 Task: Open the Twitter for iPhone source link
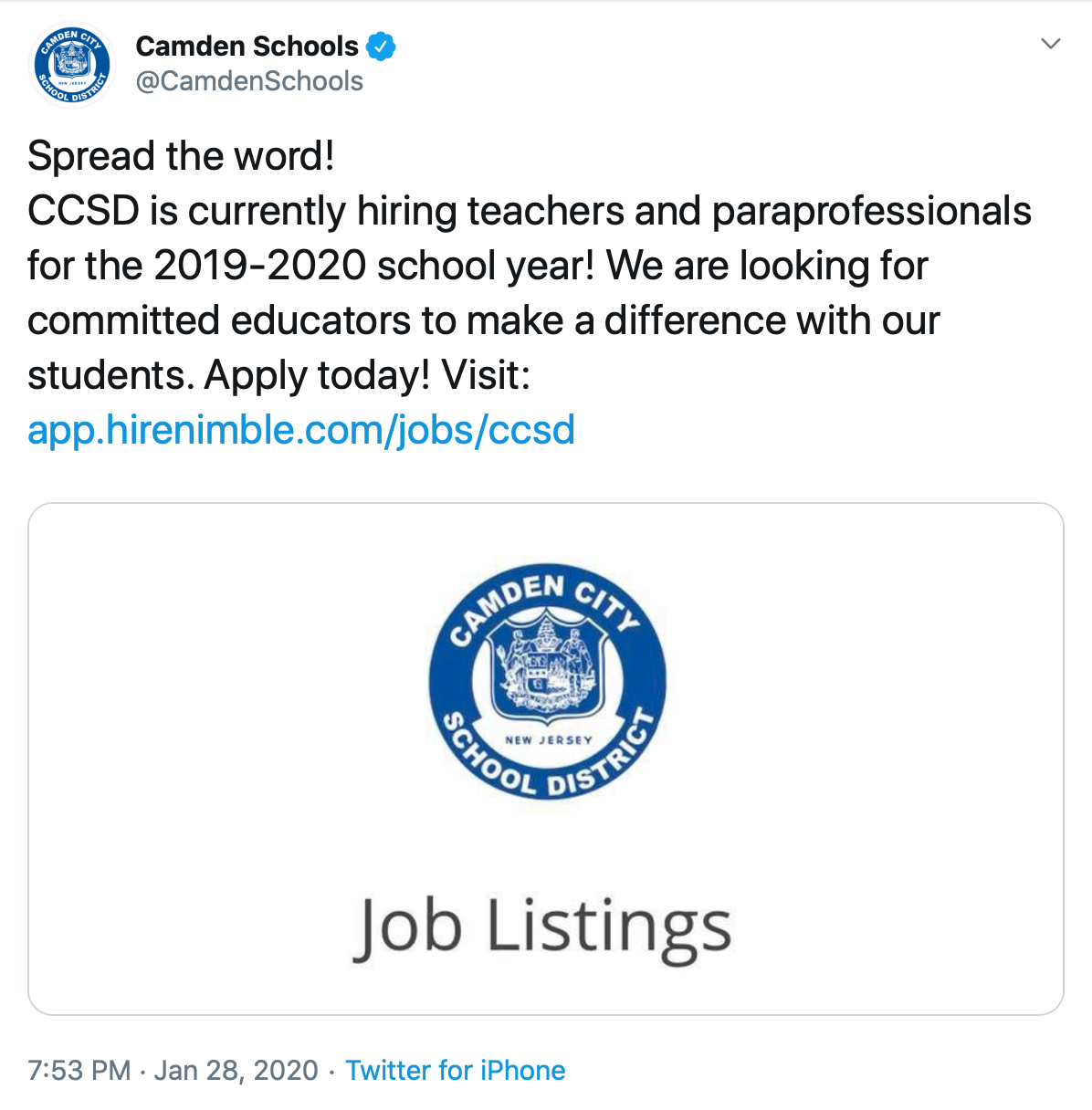(455, 1070)
